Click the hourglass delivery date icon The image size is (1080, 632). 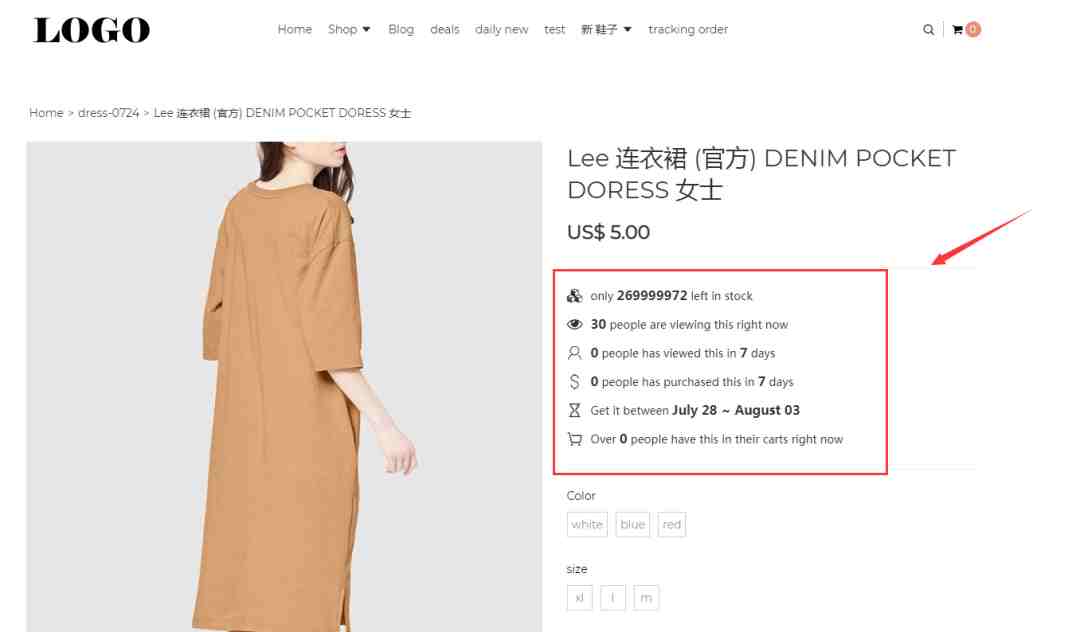[574, 410]
